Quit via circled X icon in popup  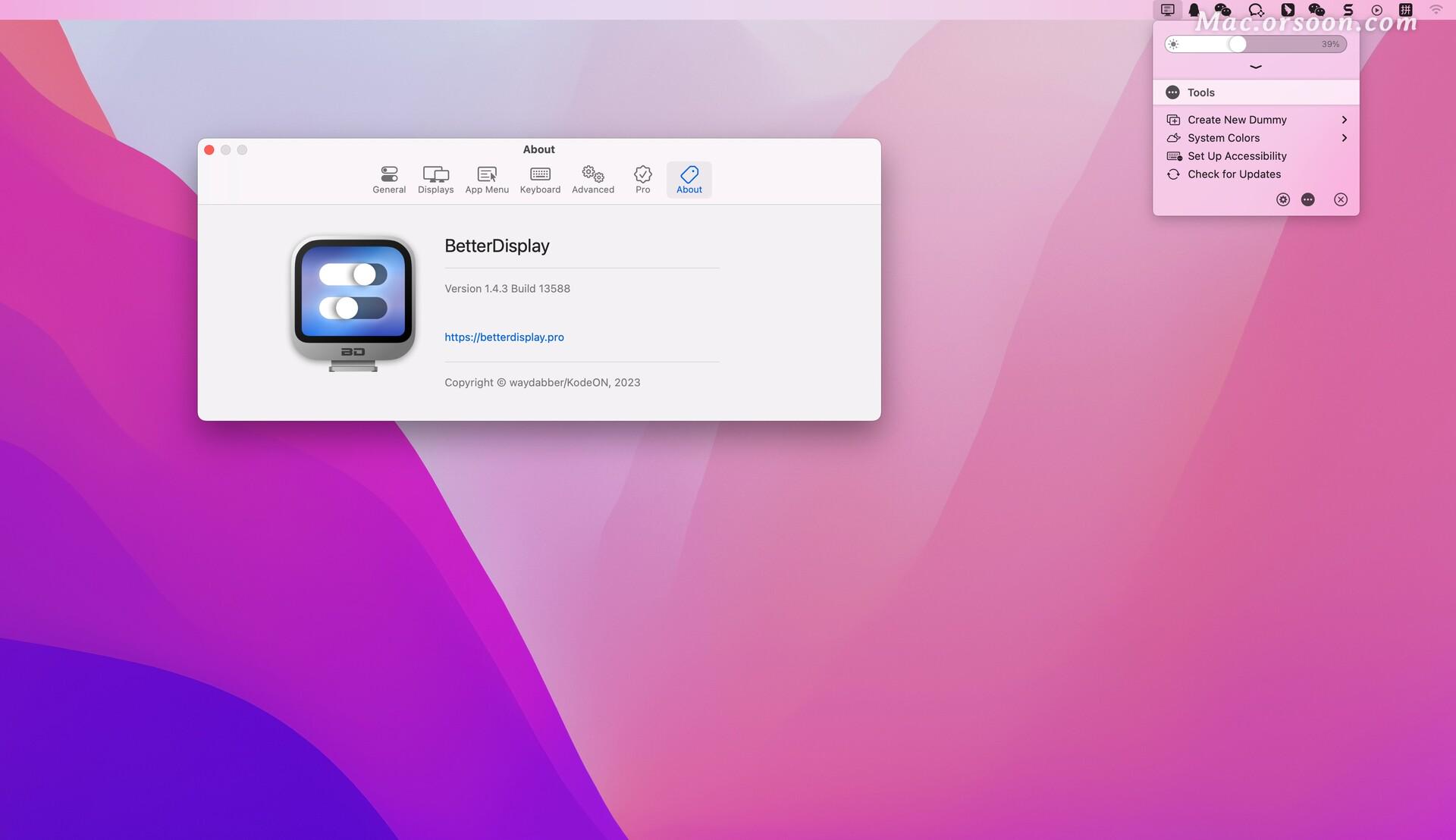point(1341,199)
